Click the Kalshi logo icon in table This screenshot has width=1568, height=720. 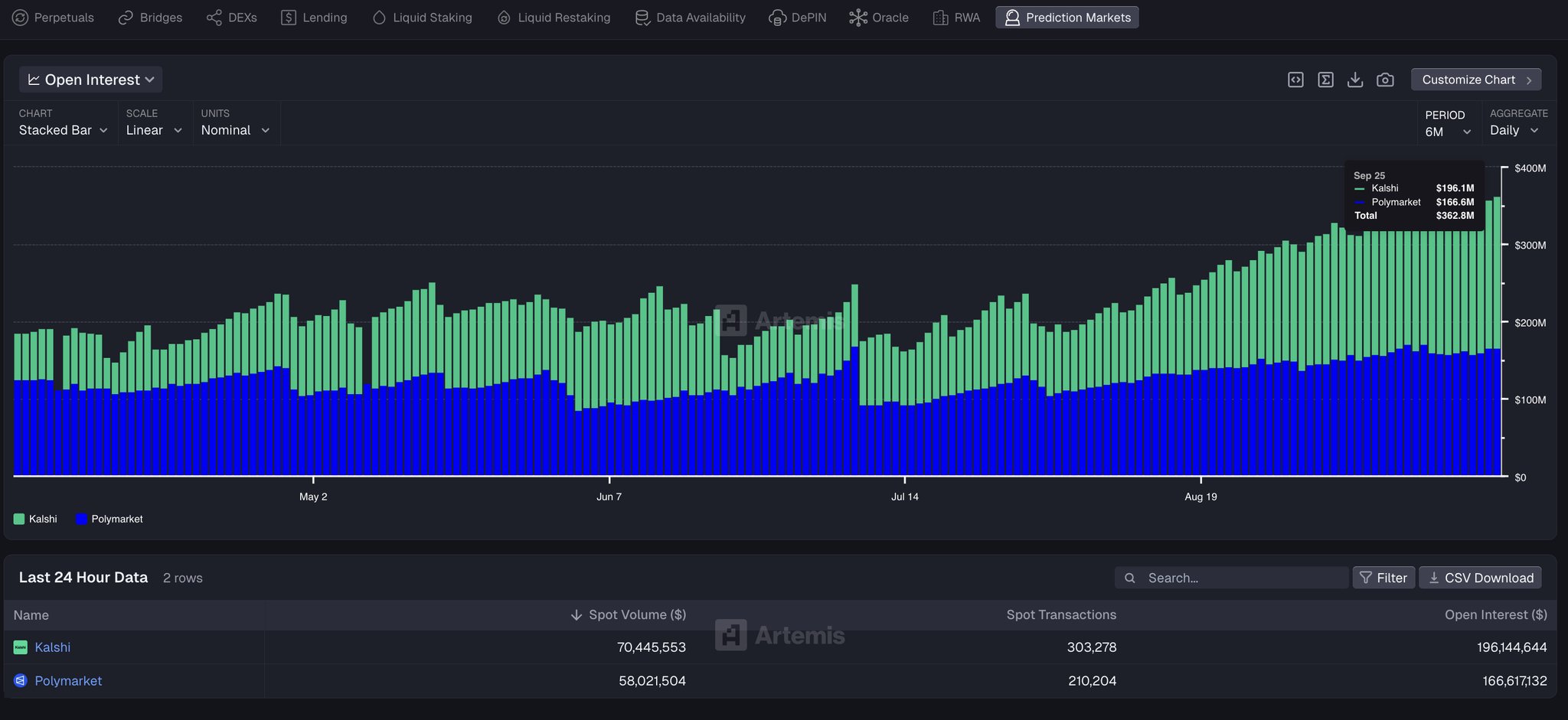[x=21, y=647]
